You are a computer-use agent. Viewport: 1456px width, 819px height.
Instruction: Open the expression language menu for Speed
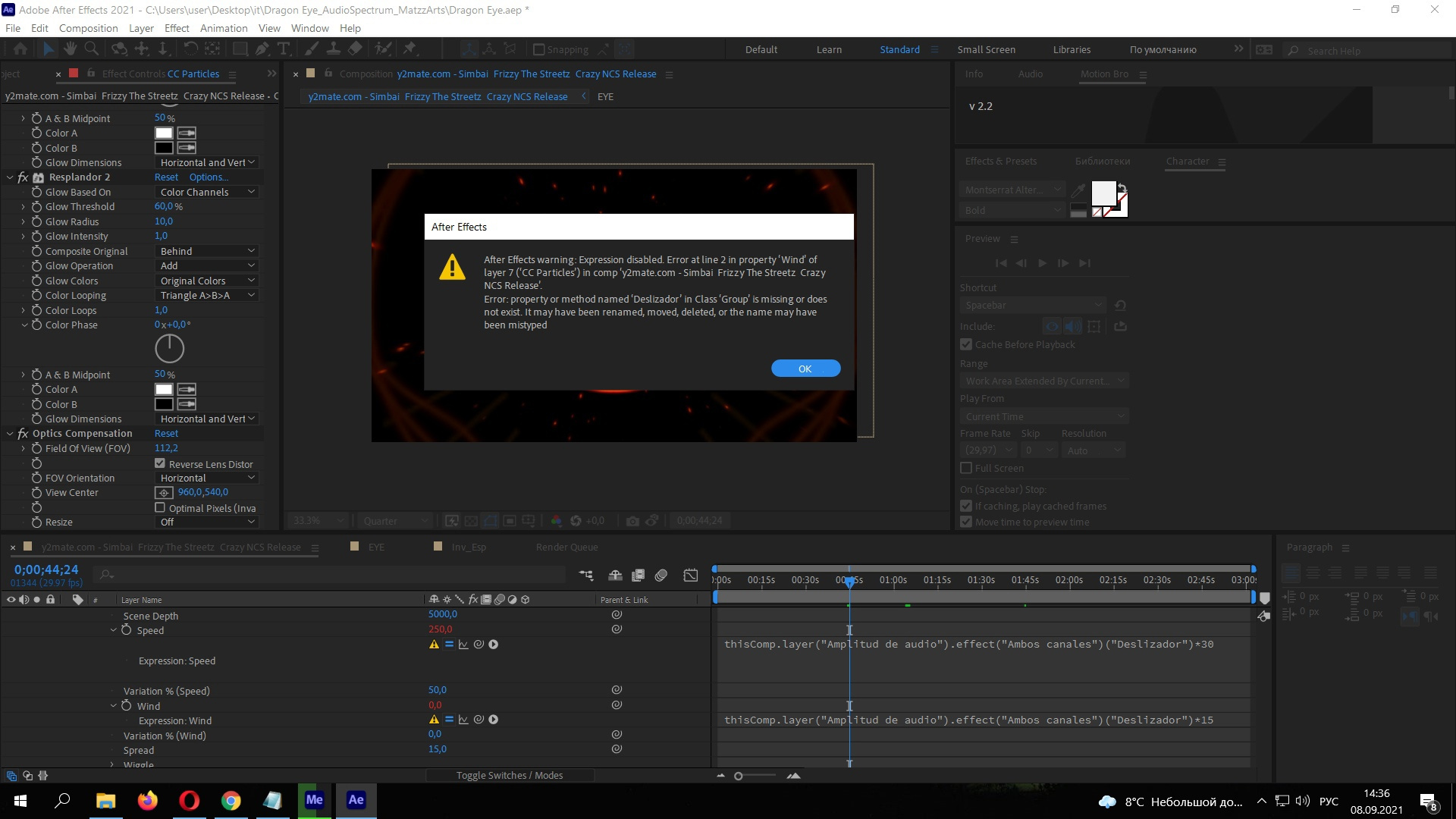(x=494, y=645)
